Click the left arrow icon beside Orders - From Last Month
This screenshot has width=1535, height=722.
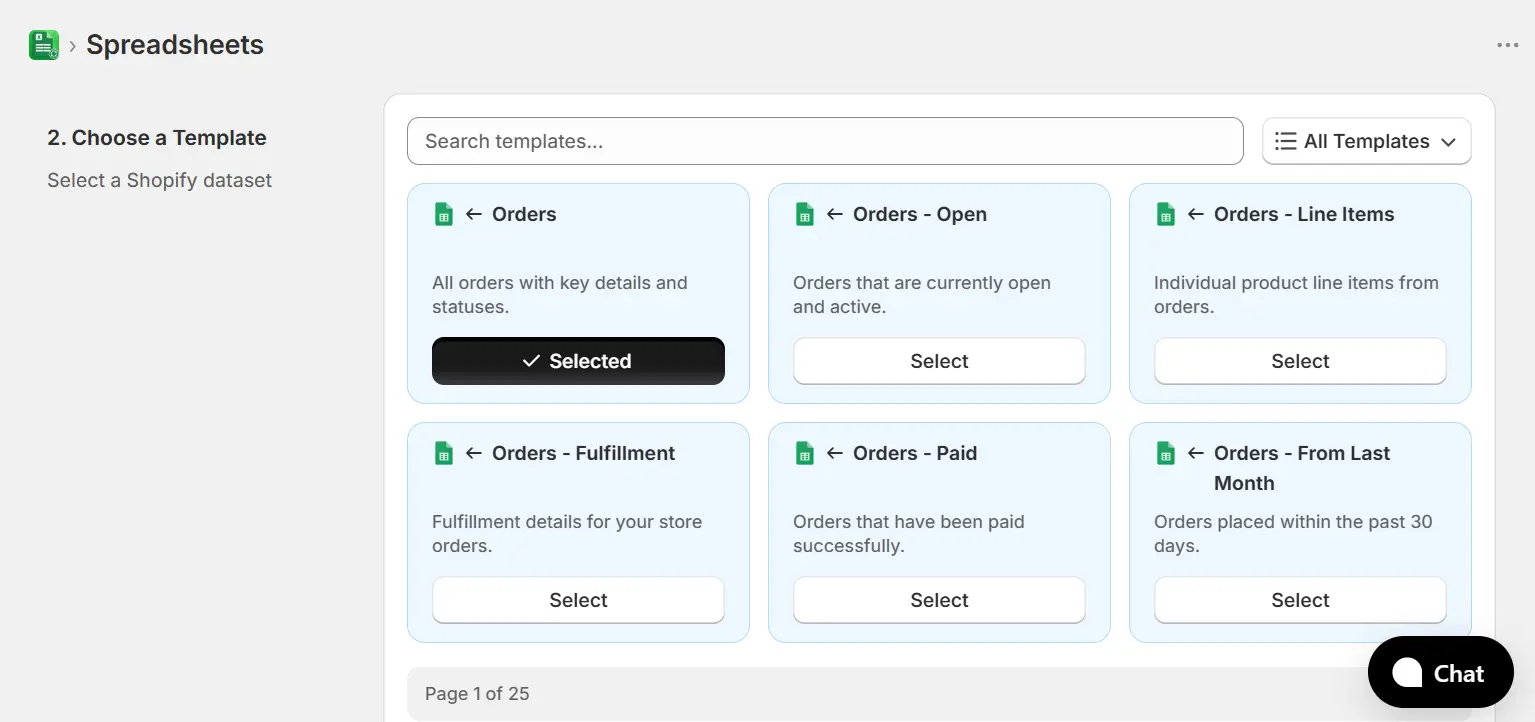[x=1196, y=453]
